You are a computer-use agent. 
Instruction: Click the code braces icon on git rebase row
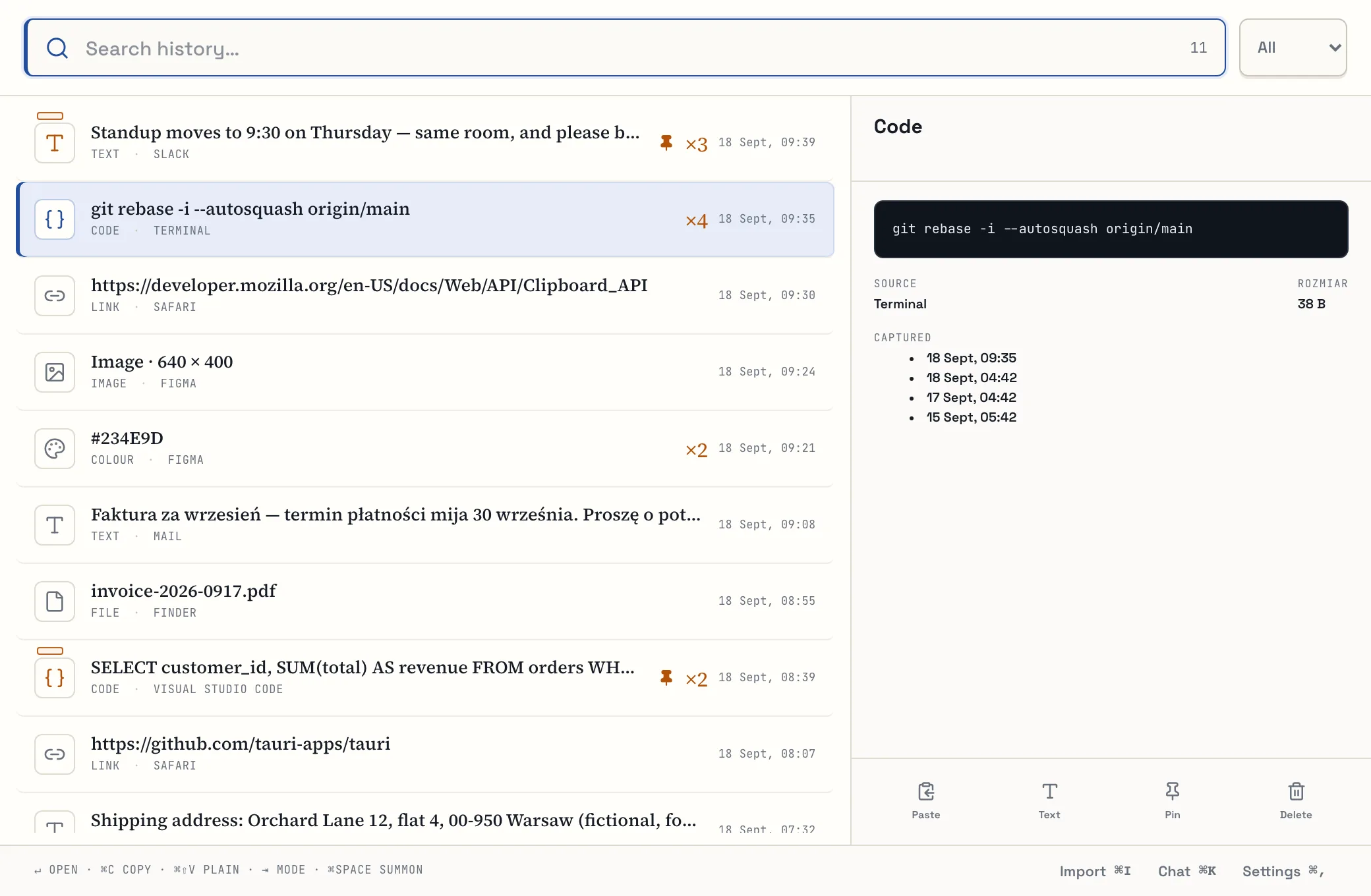point(55,219)
